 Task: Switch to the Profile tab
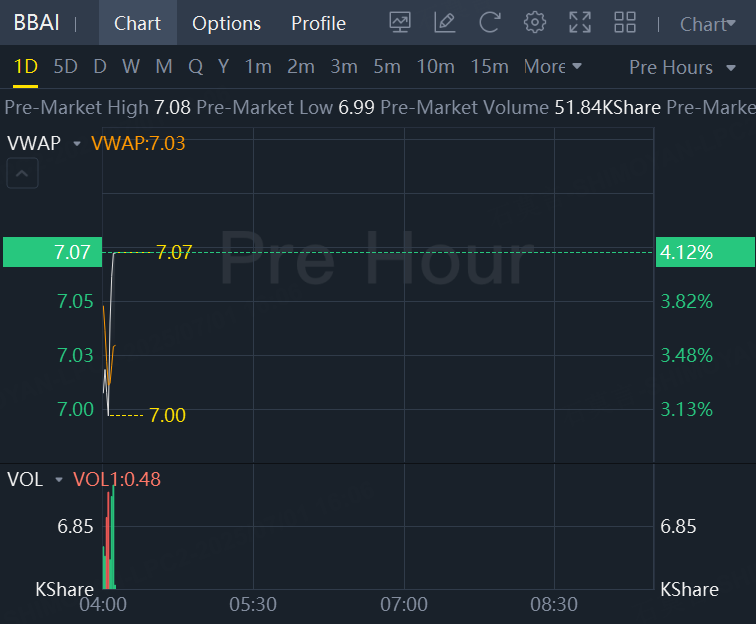coord(318,23)
